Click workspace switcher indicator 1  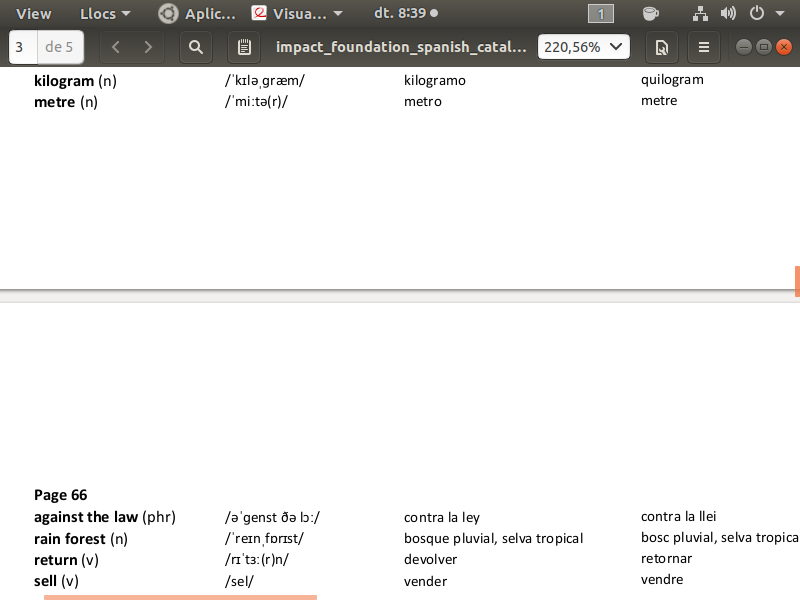tap(601, 14)
